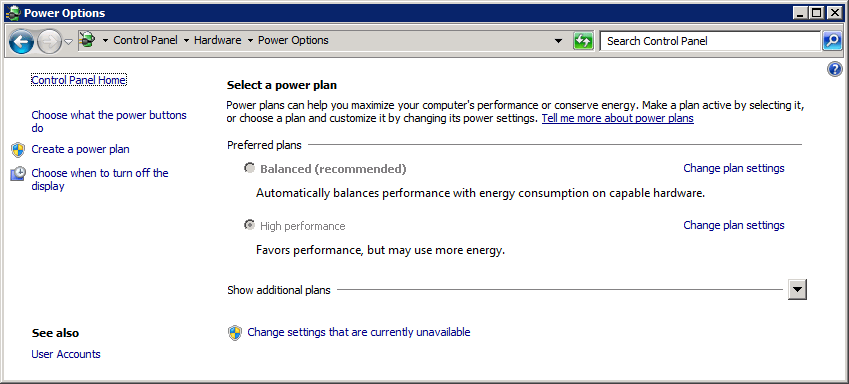Click the blue Back arrow button
This screenshot has width=849, height=384.
21,41
